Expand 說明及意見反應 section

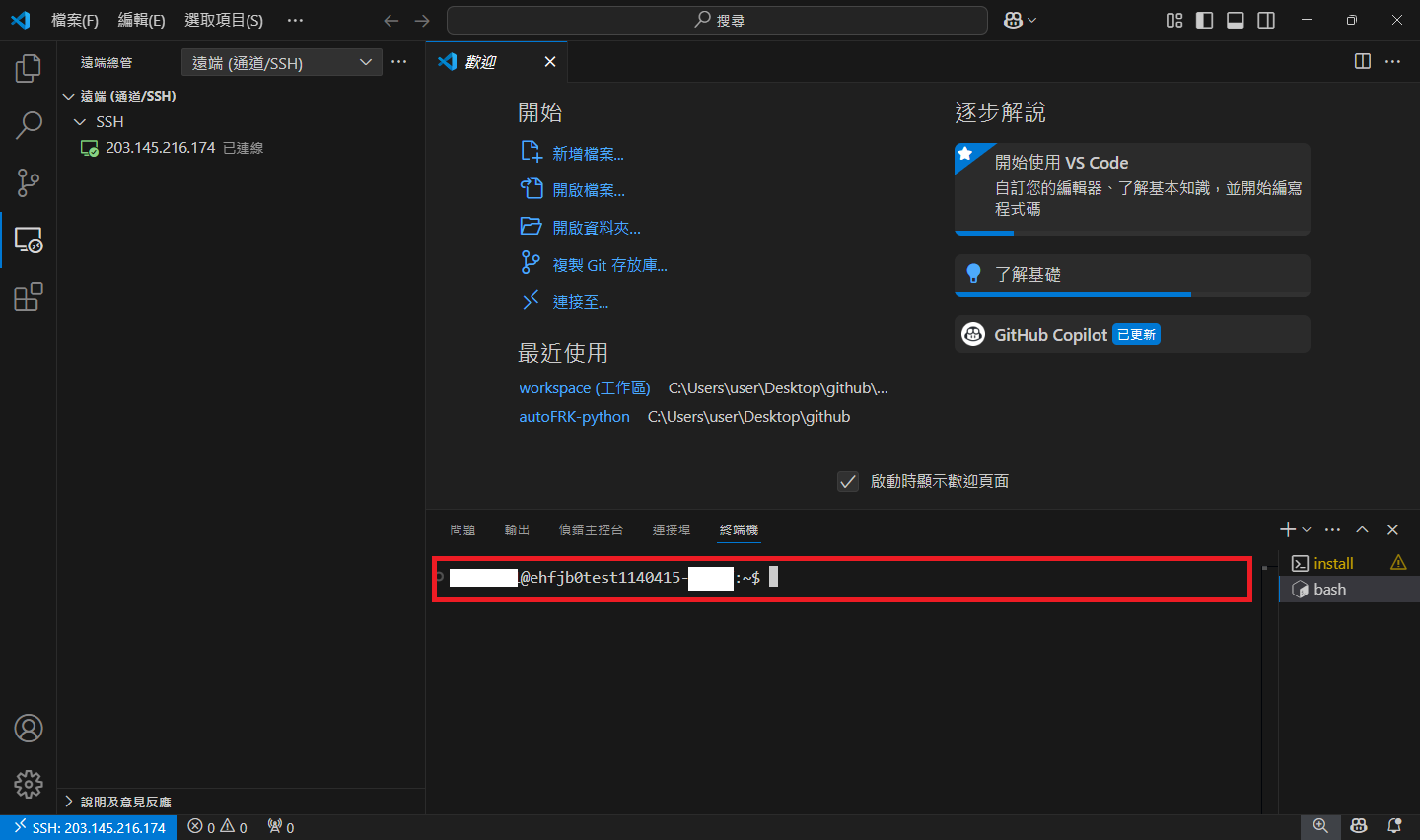242,802
